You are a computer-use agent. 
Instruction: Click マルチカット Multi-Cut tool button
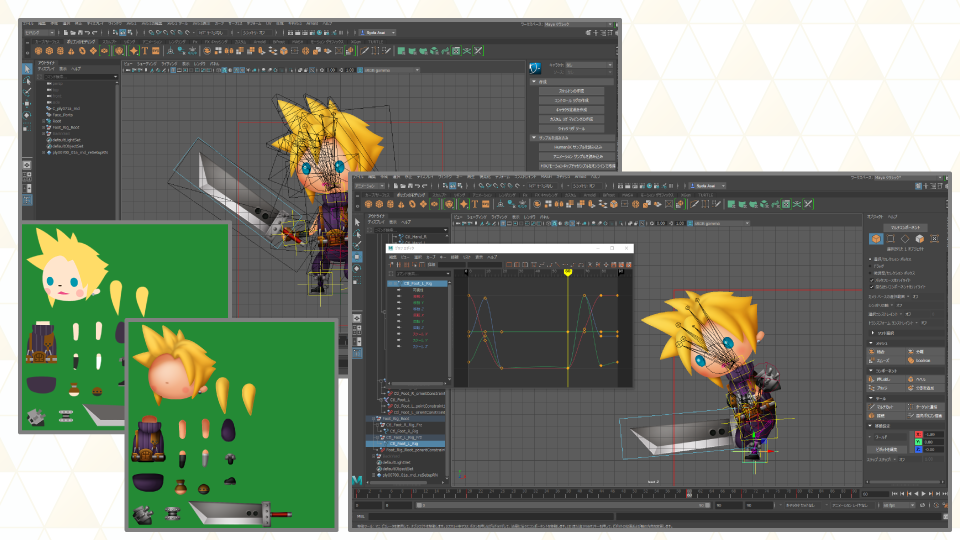click(886, 407)
